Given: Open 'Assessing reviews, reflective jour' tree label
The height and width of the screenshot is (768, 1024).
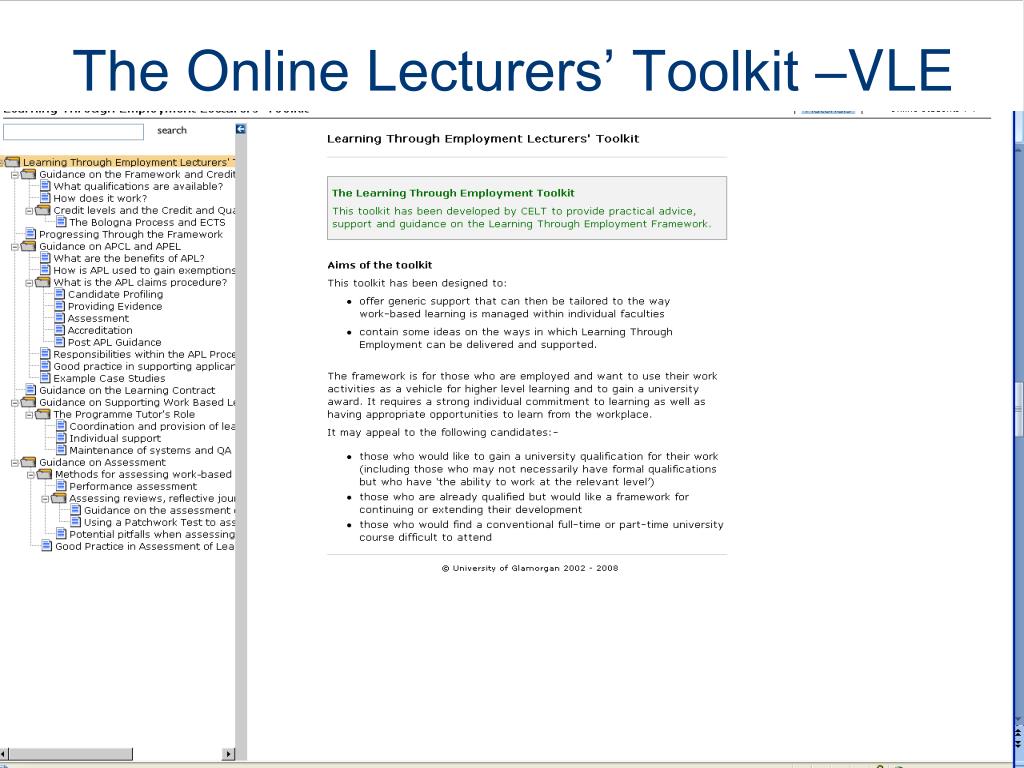Looking at the screenshot, I should [x=152, y=498].
